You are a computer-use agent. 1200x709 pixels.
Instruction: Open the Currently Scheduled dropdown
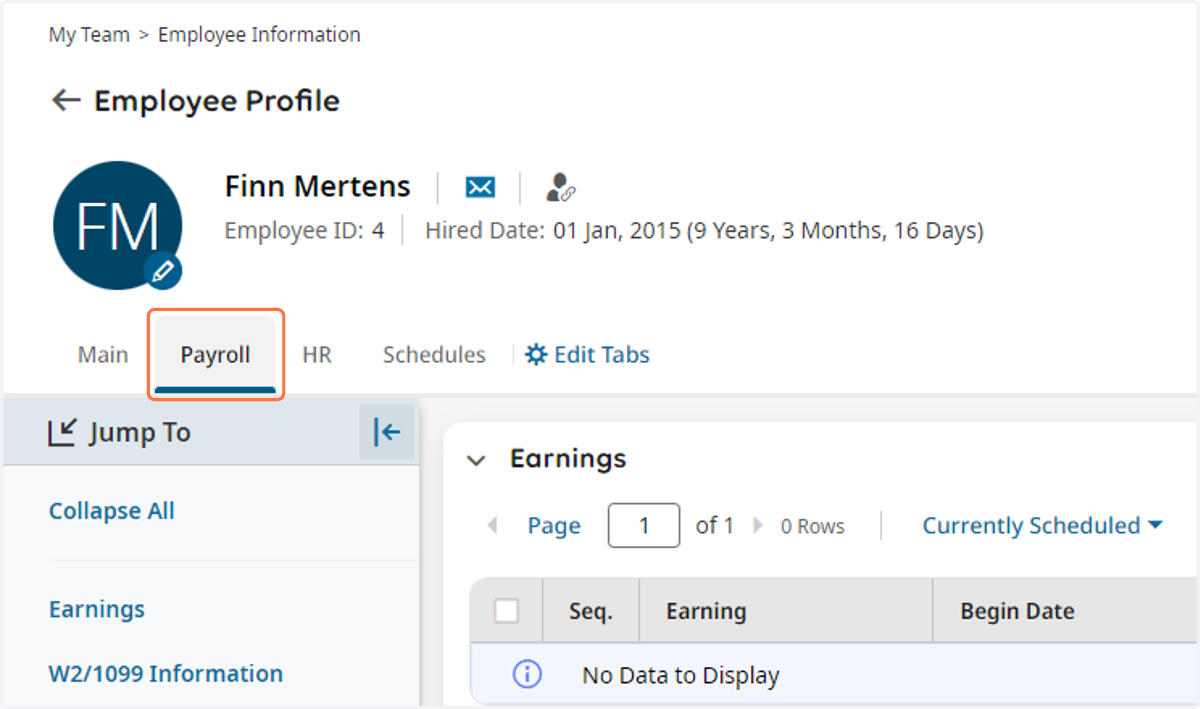1042,525
